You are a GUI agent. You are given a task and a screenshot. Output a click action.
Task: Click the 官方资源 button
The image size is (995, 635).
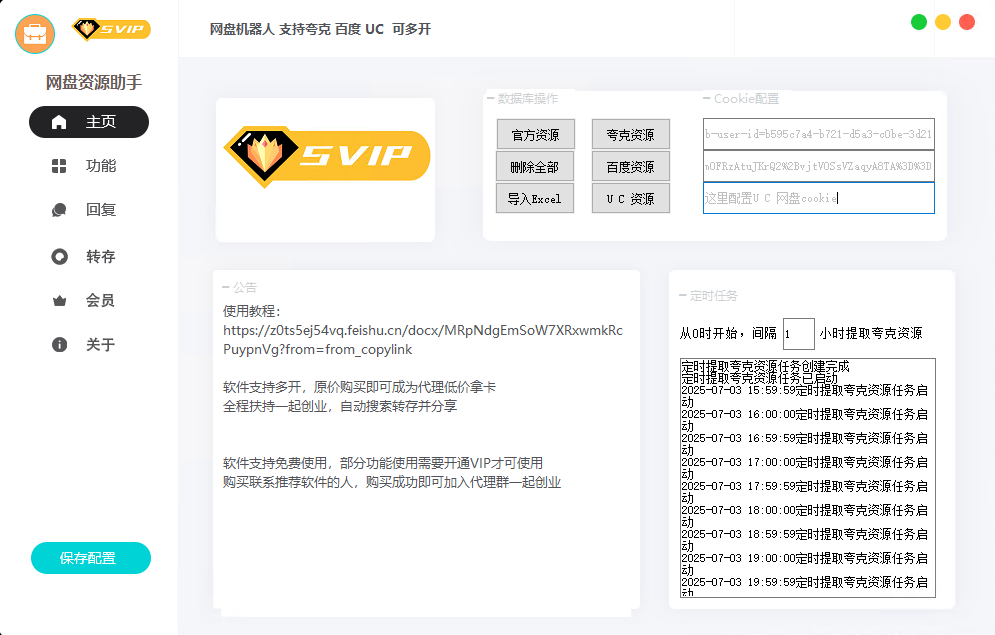[536, 134]
